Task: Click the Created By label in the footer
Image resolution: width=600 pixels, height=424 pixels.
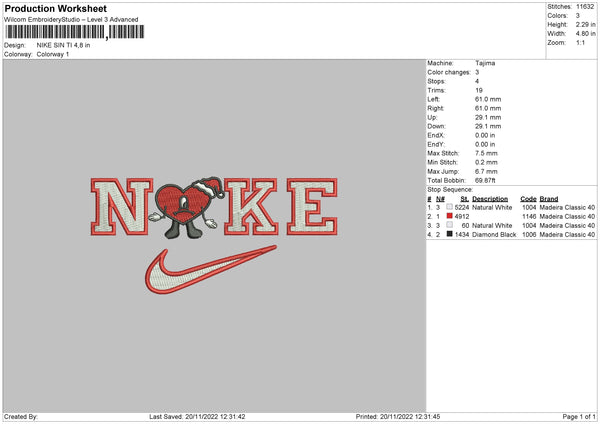Action: coord(21,417)
